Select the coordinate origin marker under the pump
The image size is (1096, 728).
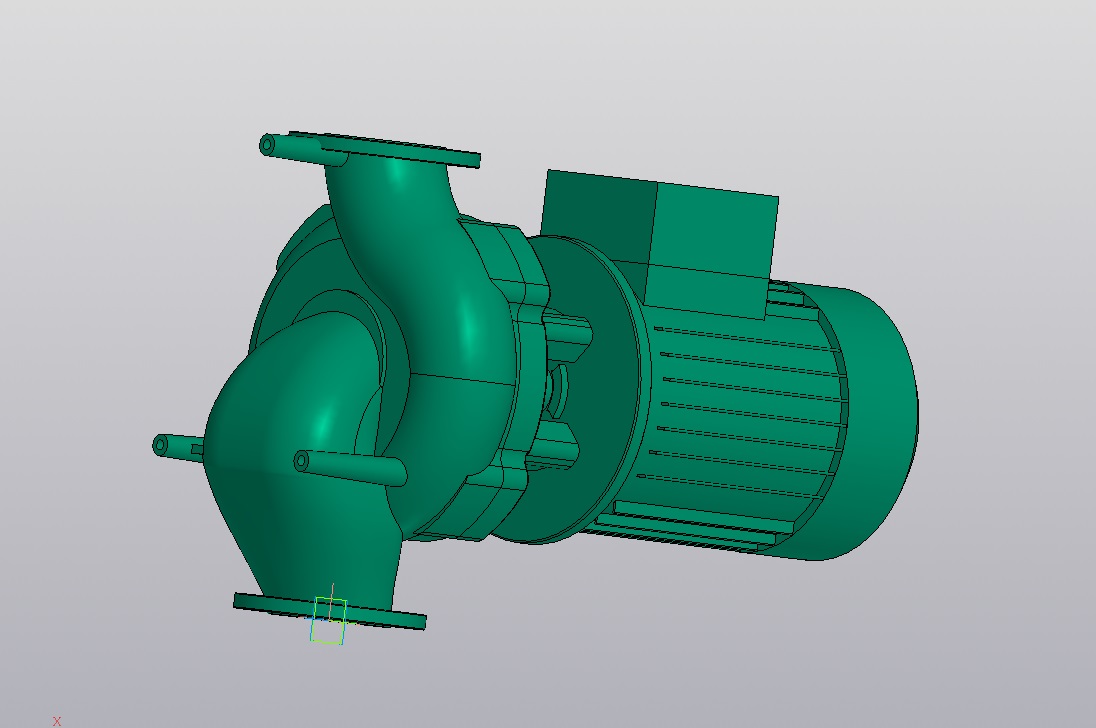(329, 619)
